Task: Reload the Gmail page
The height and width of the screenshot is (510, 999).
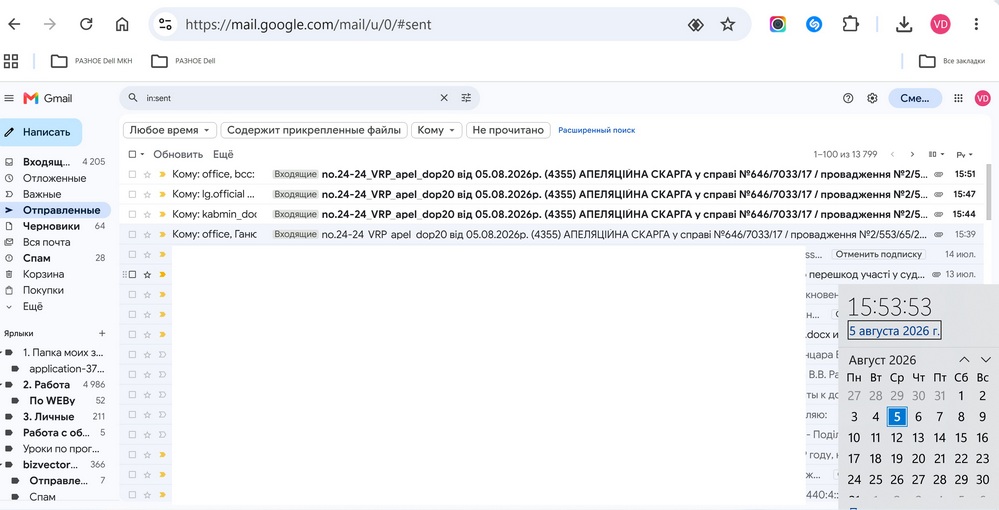Action: tap(86, 24)
